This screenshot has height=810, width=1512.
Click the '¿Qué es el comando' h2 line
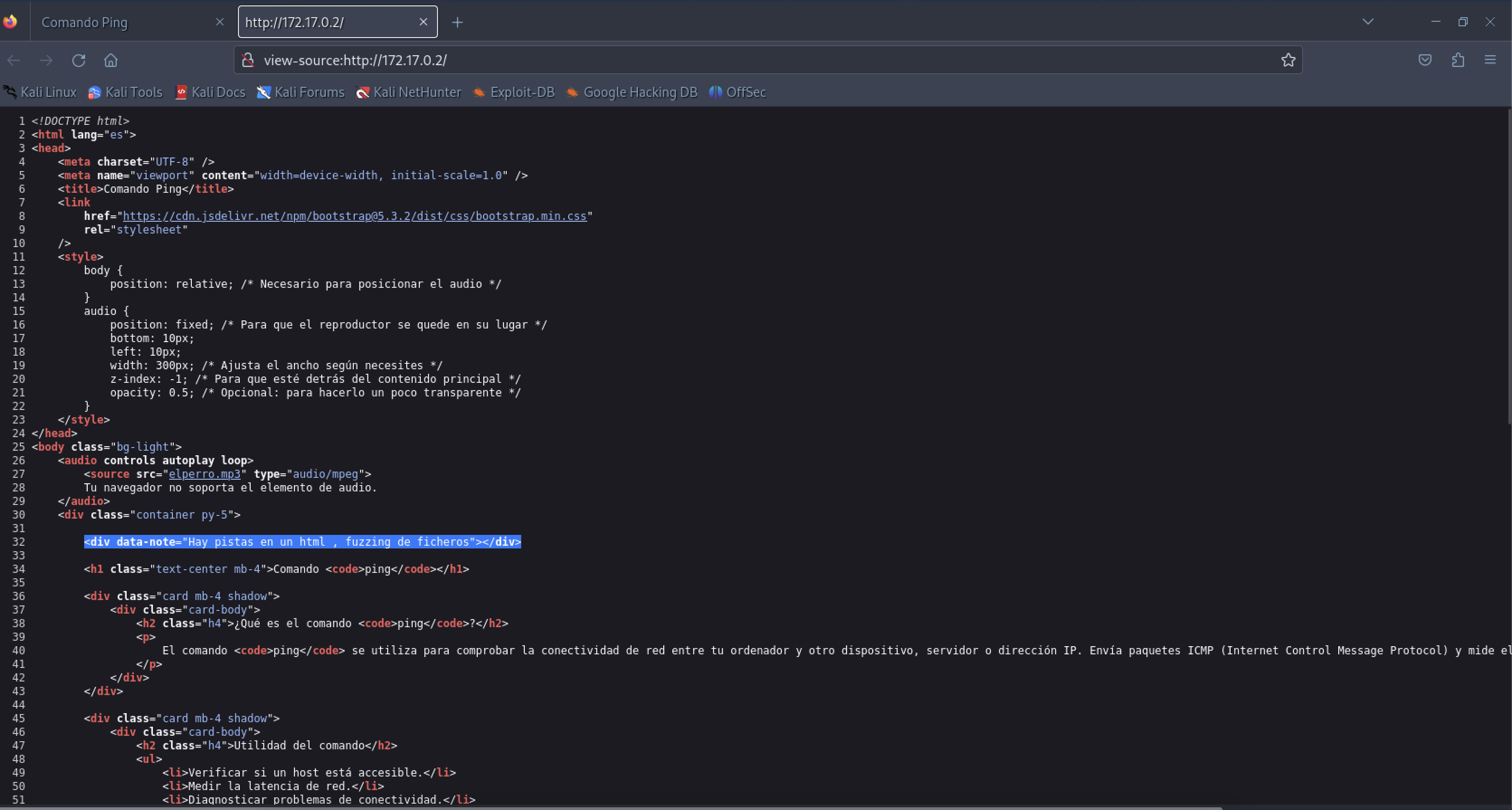[x=322, y=624]
